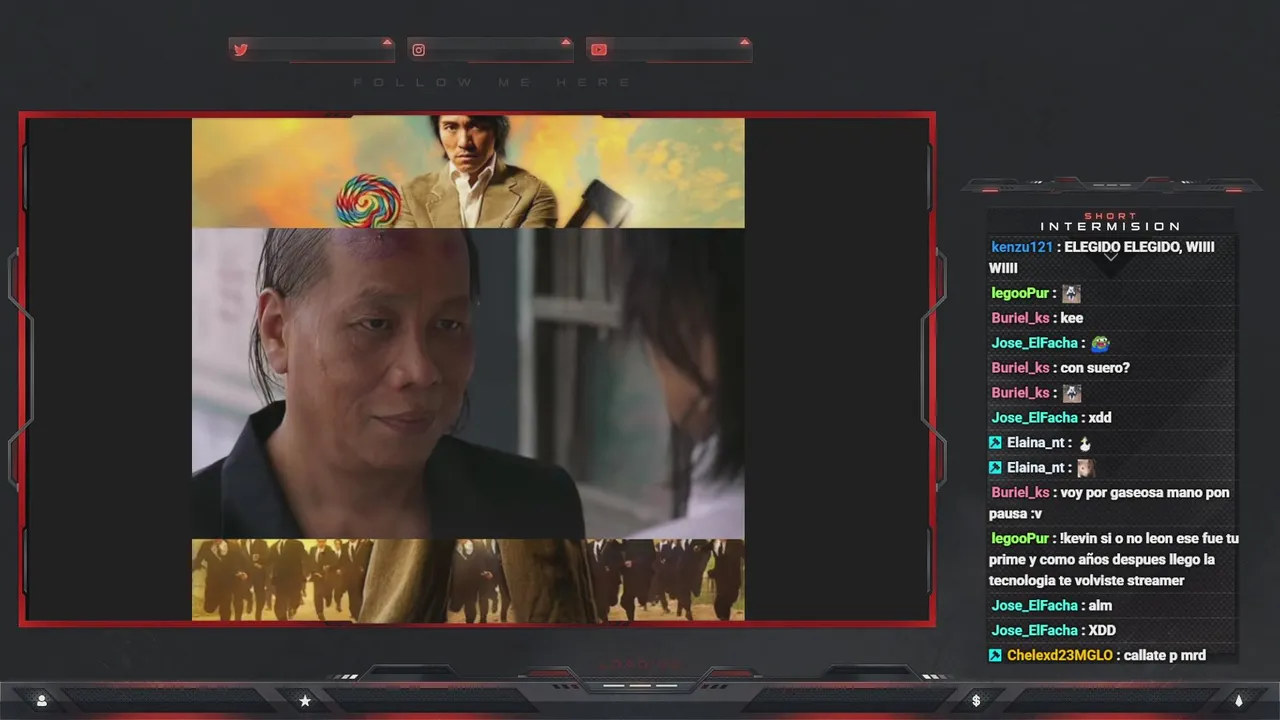Open Chelexd23MGLO's chat username
Viewport: 1280px width, 720px height.
click(1060, 656)
